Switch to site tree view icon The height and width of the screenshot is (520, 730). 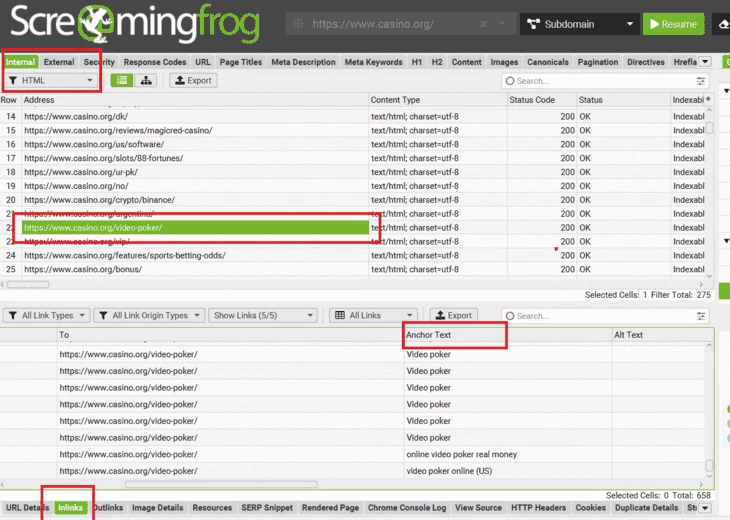[x=146, y=81]
